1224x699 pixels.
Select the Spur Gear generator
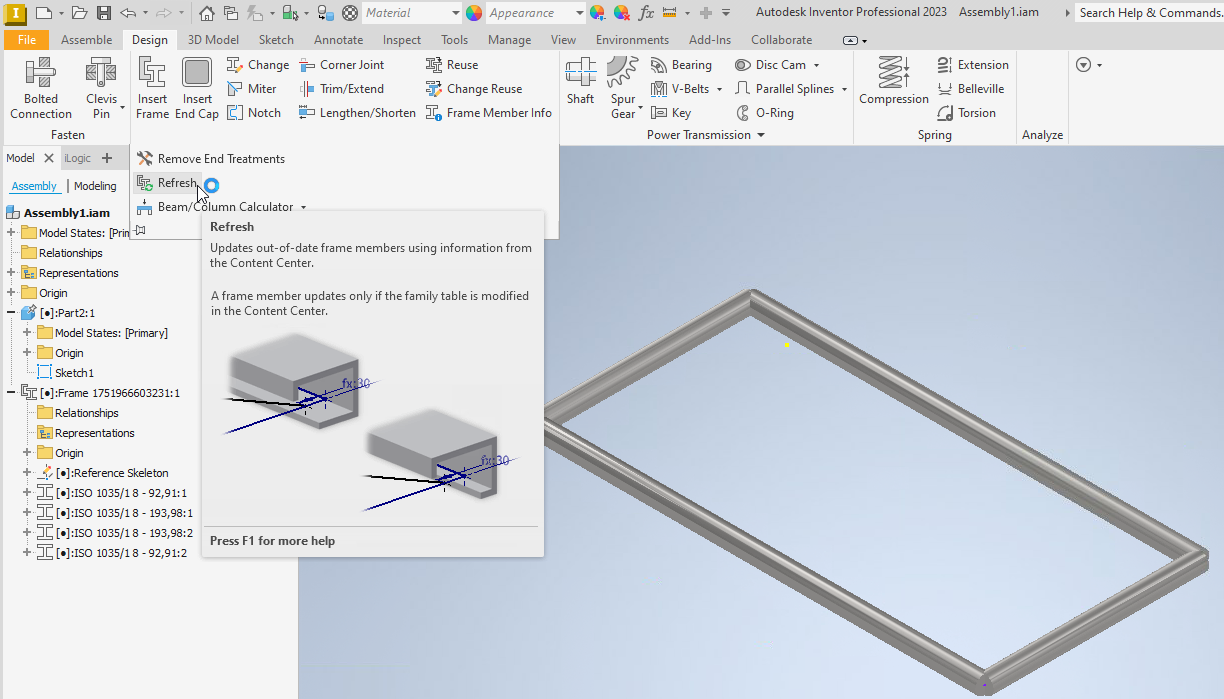point(623,88)
